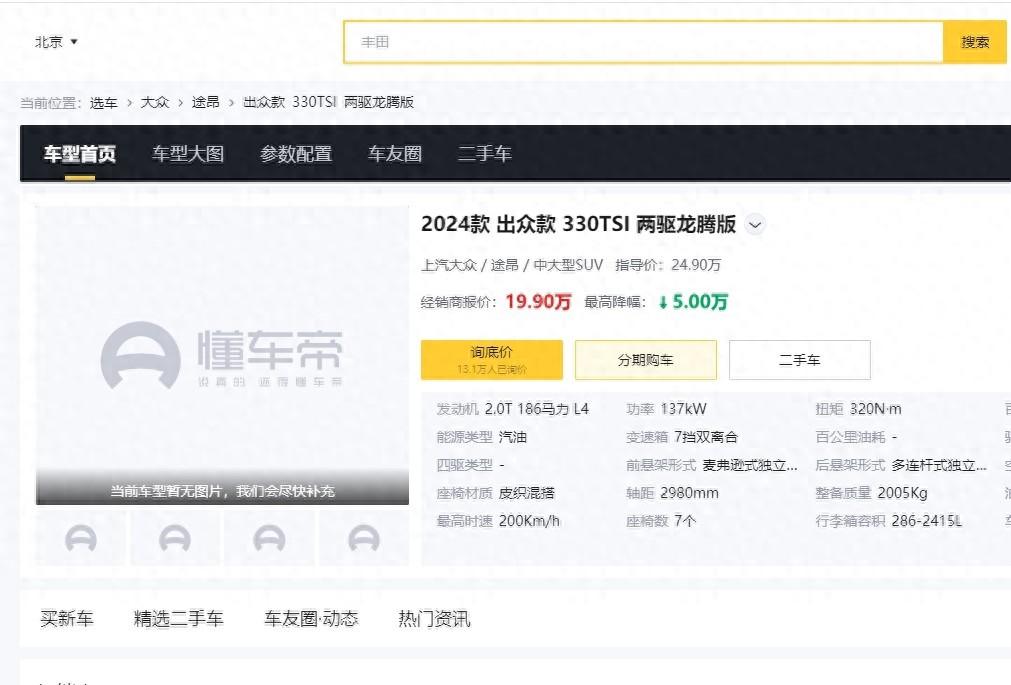
Task: Expand the model version chevron next to 两驱龙腾版
Action: click(756, 225)
